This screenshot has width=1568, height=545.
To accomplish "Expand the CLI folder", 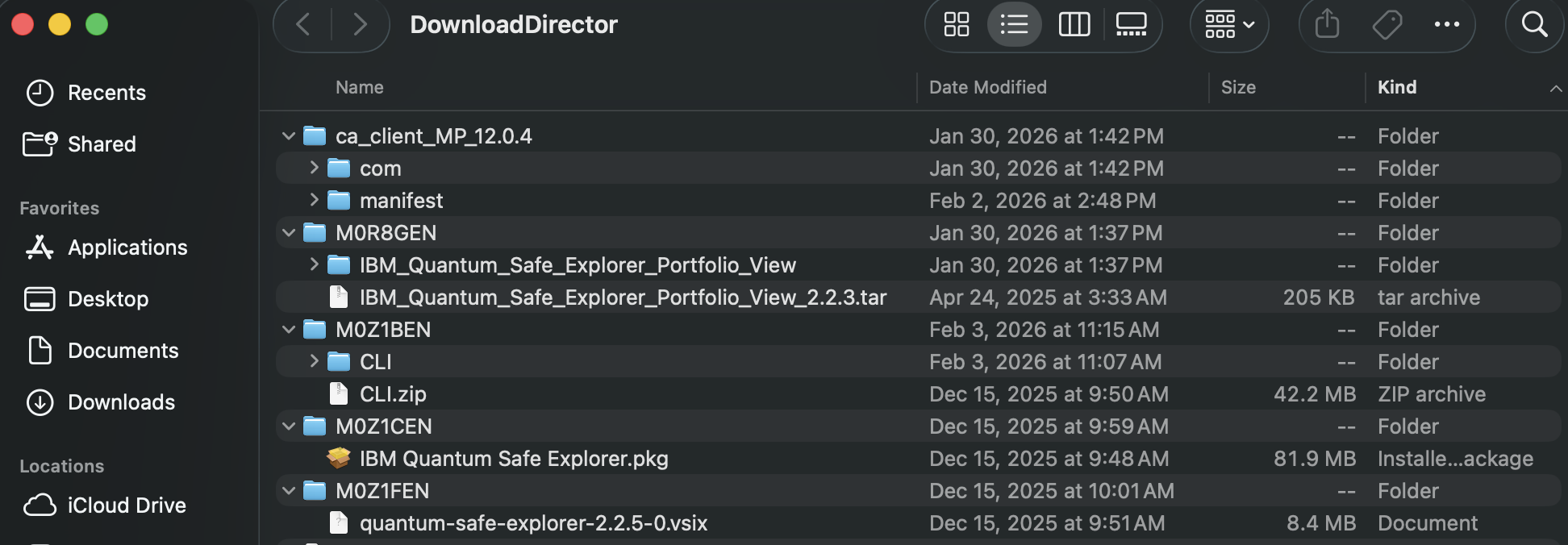I will coord(315,361).
